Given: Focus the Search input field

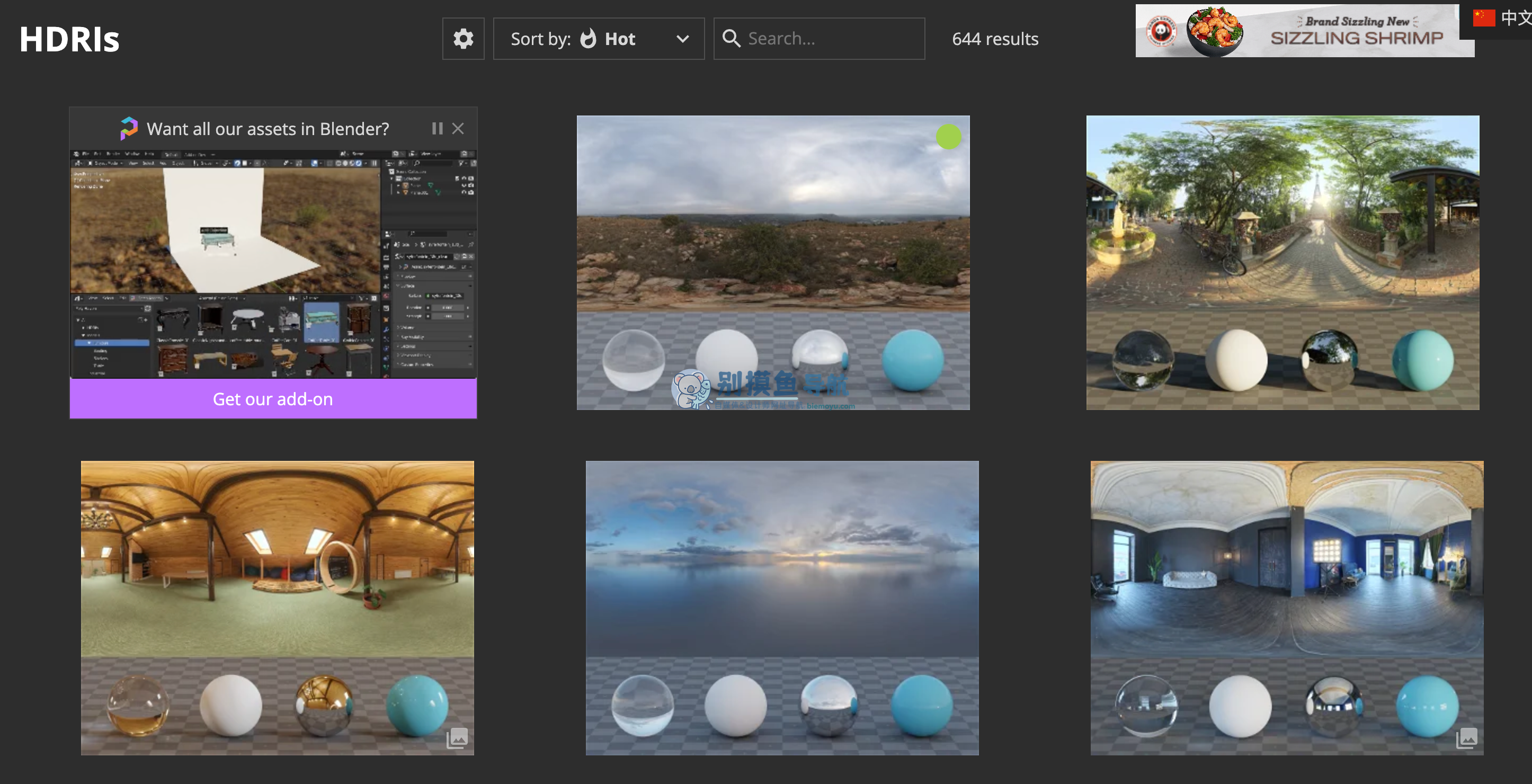Looking at the screenshot, I should (x=819, y=39).
